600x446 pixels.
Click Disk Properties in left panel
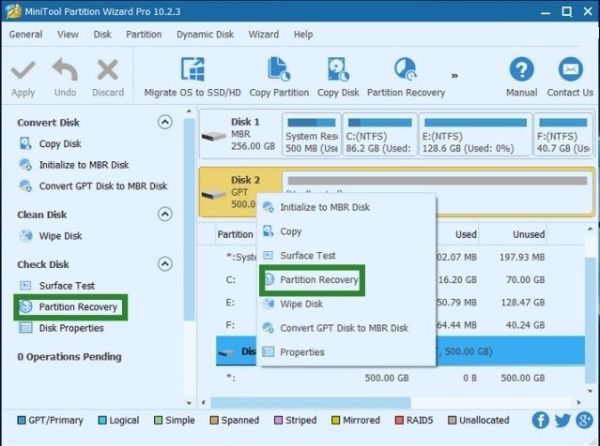tap(71, 328)
